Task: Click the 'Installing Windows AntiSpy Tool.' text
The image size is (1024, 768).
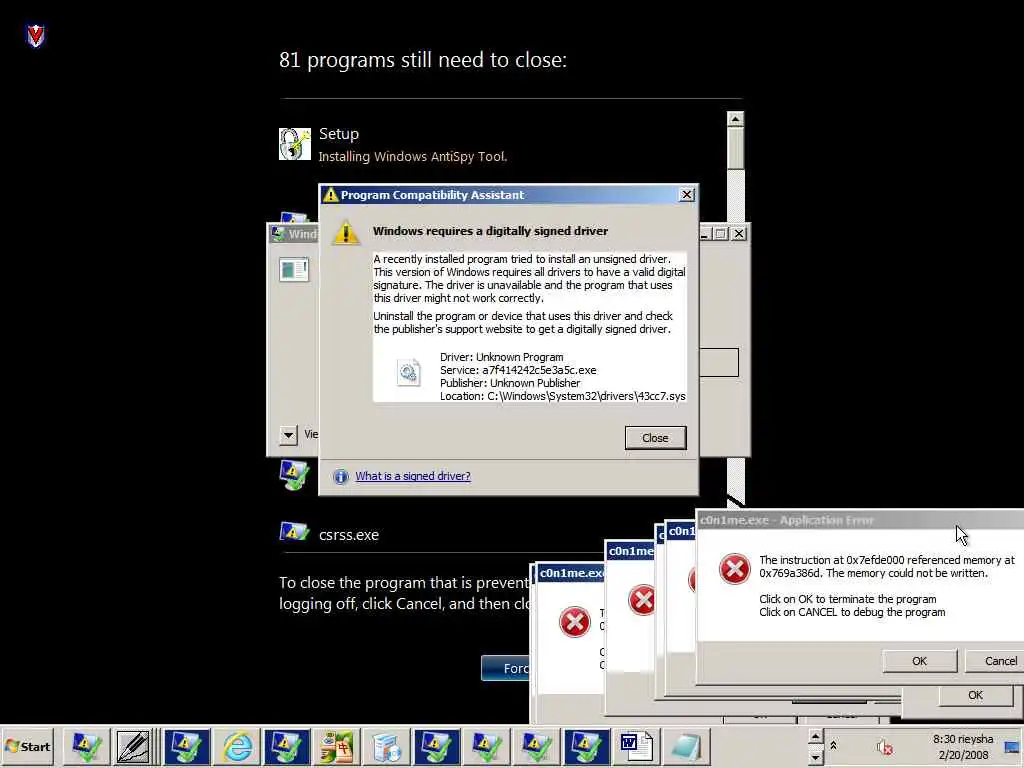Action: click(x=413, y=157)
